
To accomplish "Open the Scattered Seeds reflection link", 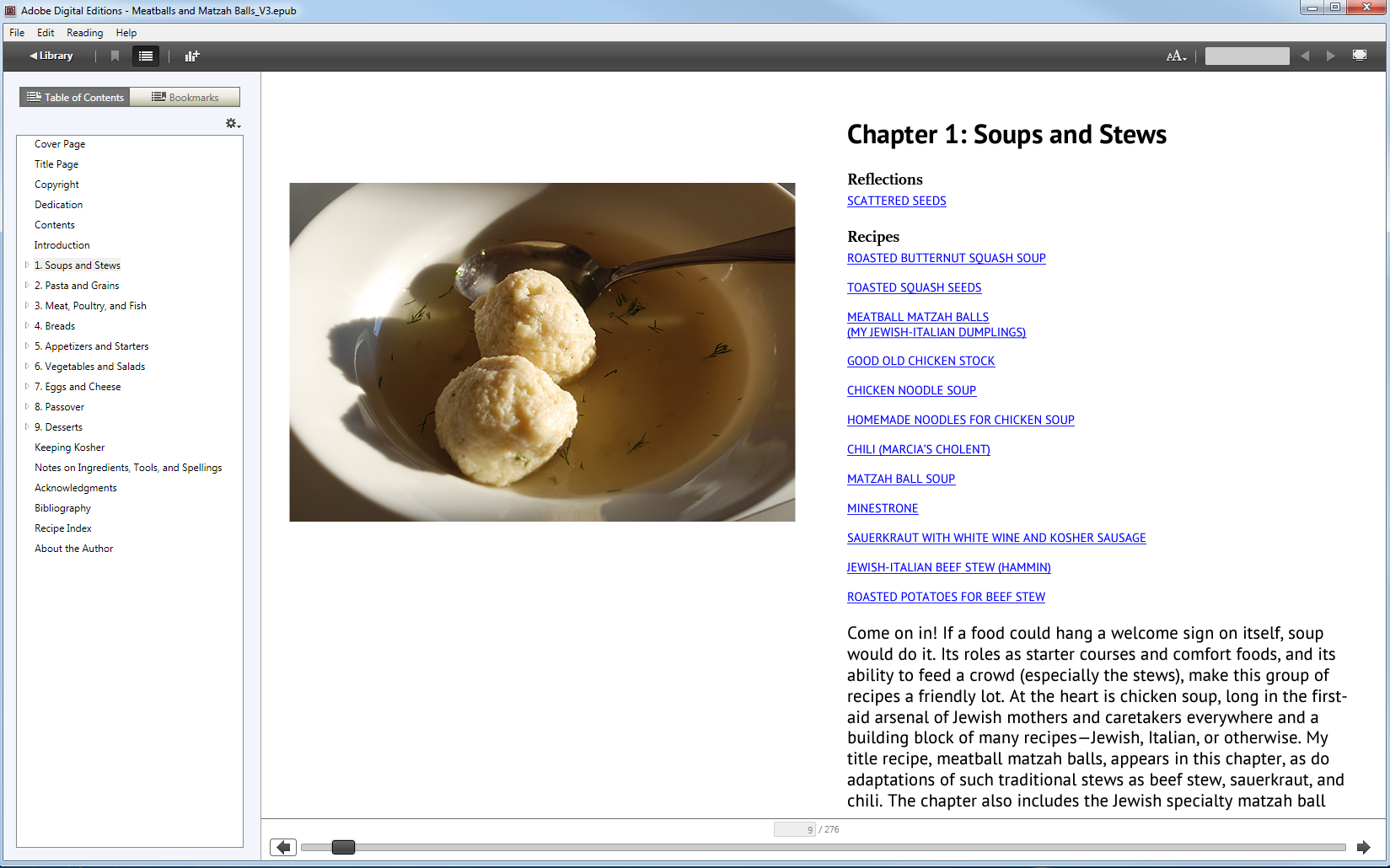I will coord(896,201).
